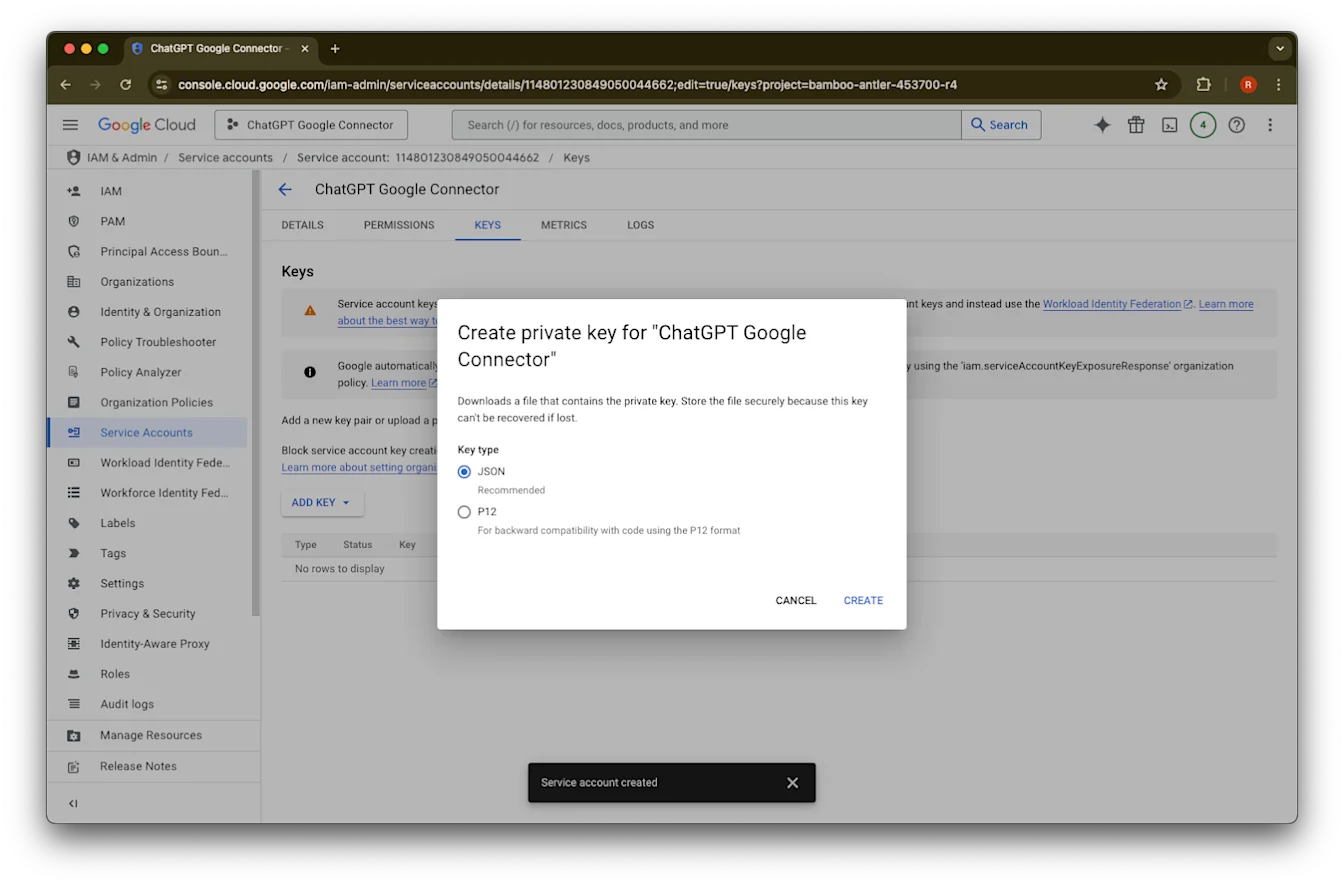Dismiss the Service account created toast
Screen dimensions: 1344x885
793,783
